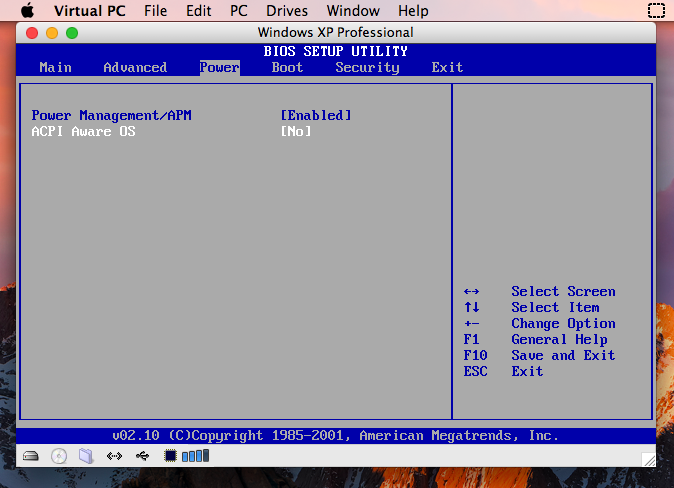This screenshot has width=674, height=488.
Task: Switch to the Security BIOS tab
Action: (367, 68)
